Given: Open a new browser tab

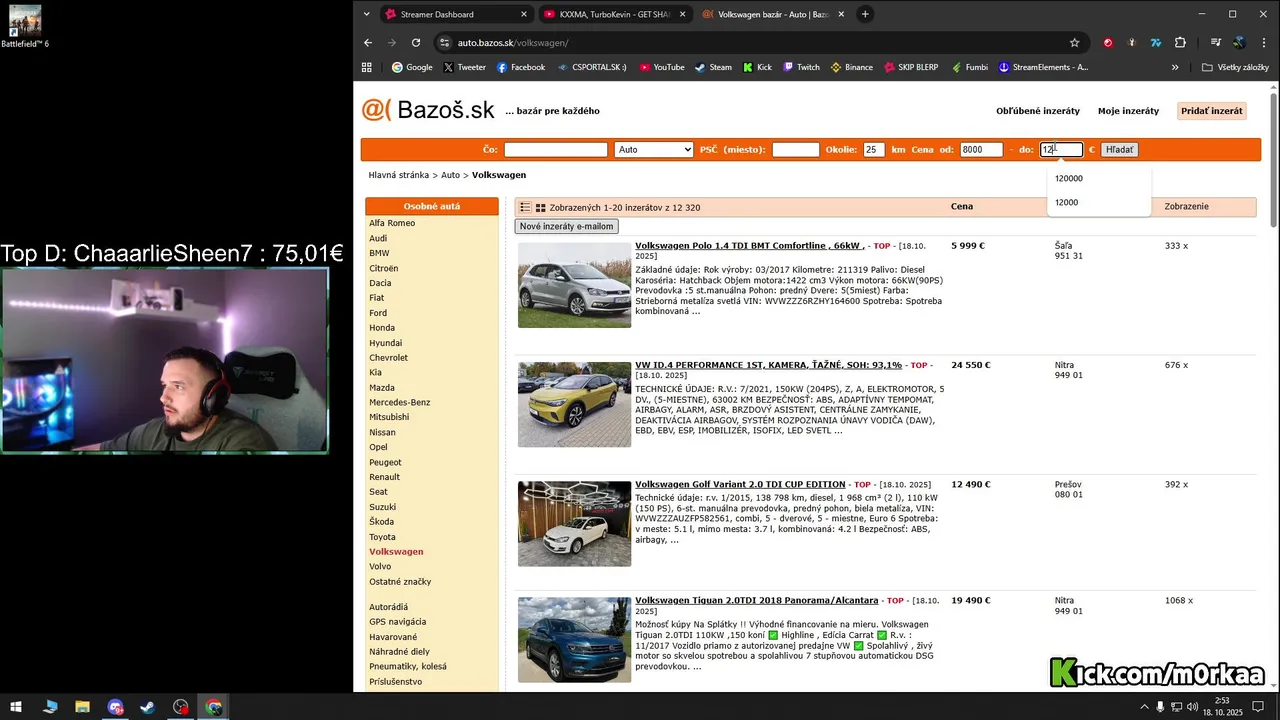Looking at the screenshot, I should coord(865,14).
